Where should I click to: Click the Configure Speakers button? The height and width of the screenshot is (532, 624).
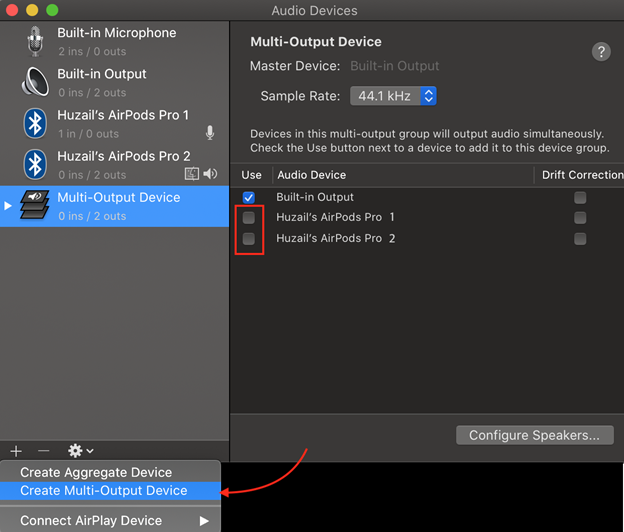point(534,435)
